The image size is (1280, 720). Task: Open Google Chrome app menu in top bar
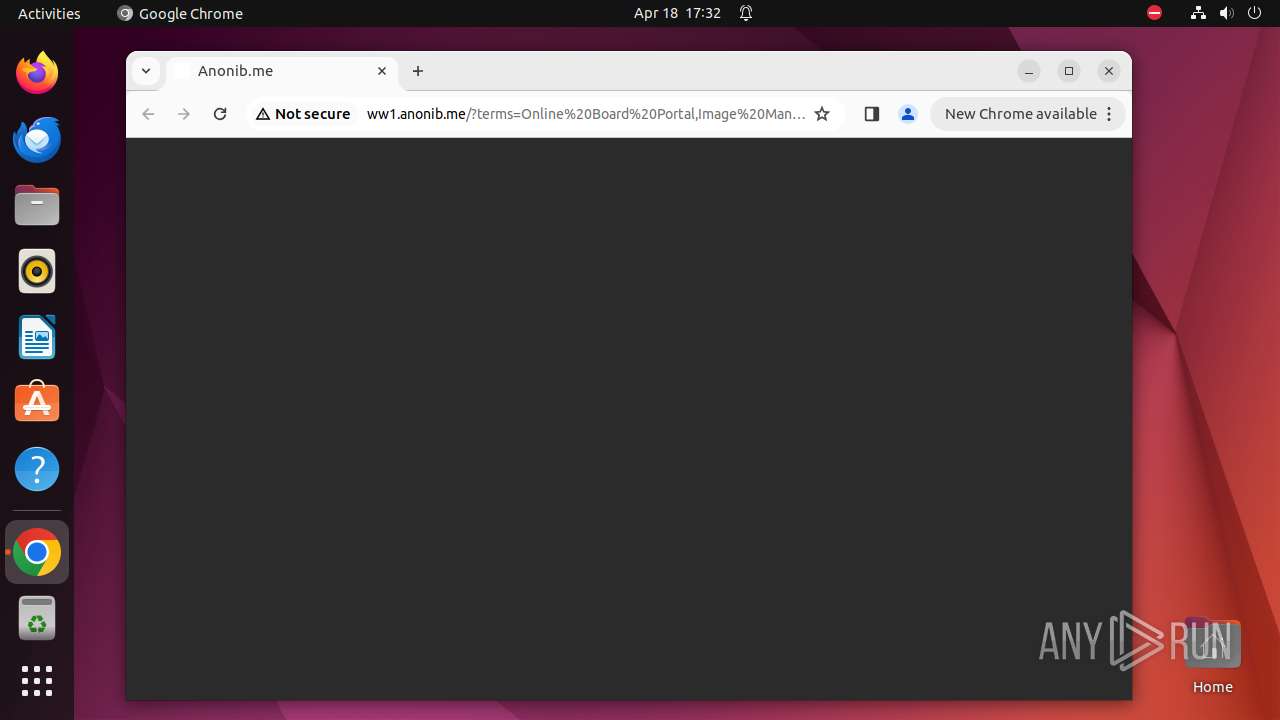180,13
